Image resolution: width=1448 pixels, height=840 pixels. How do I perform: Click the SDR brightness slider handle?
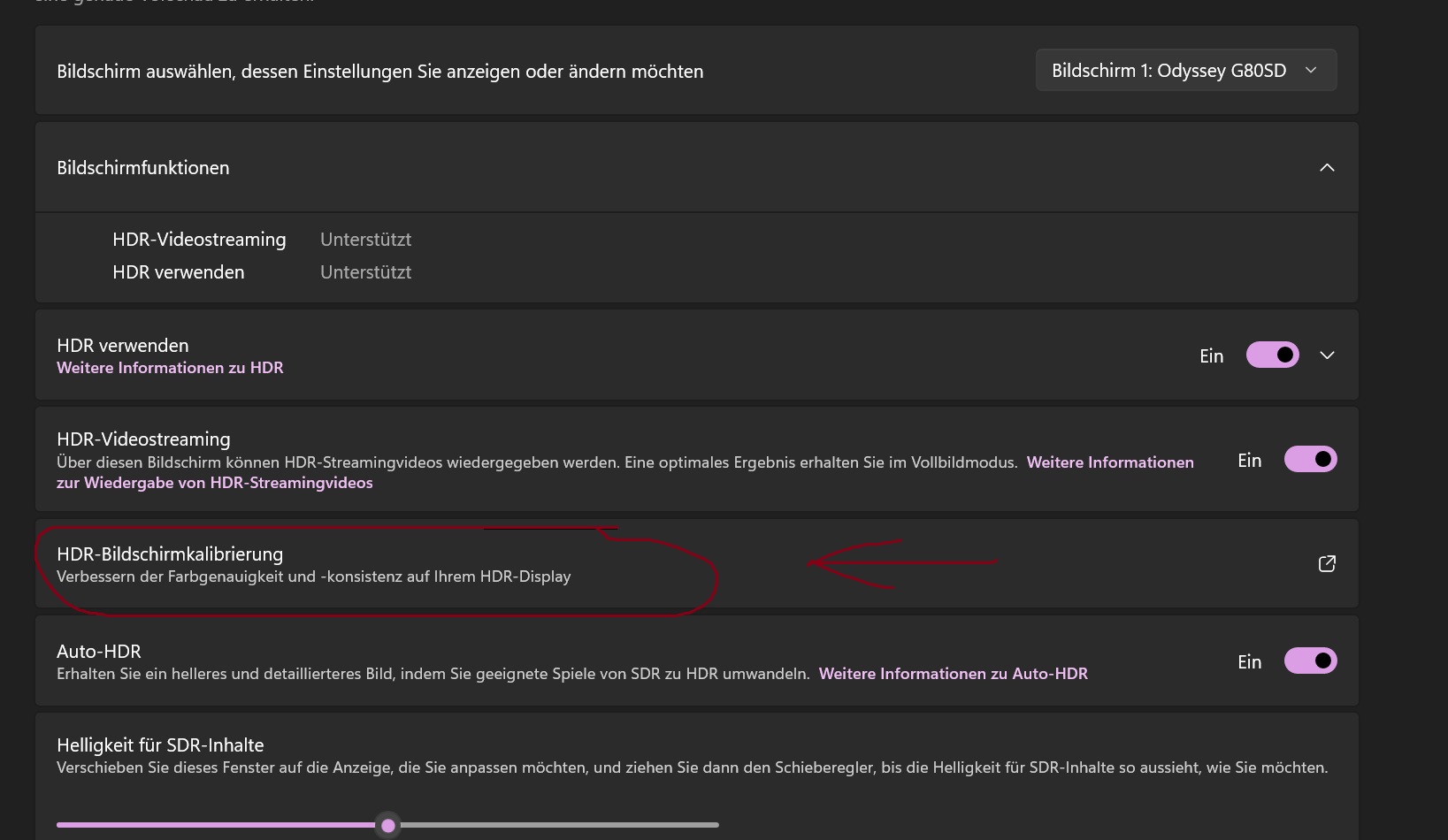(x=387, y=824)
